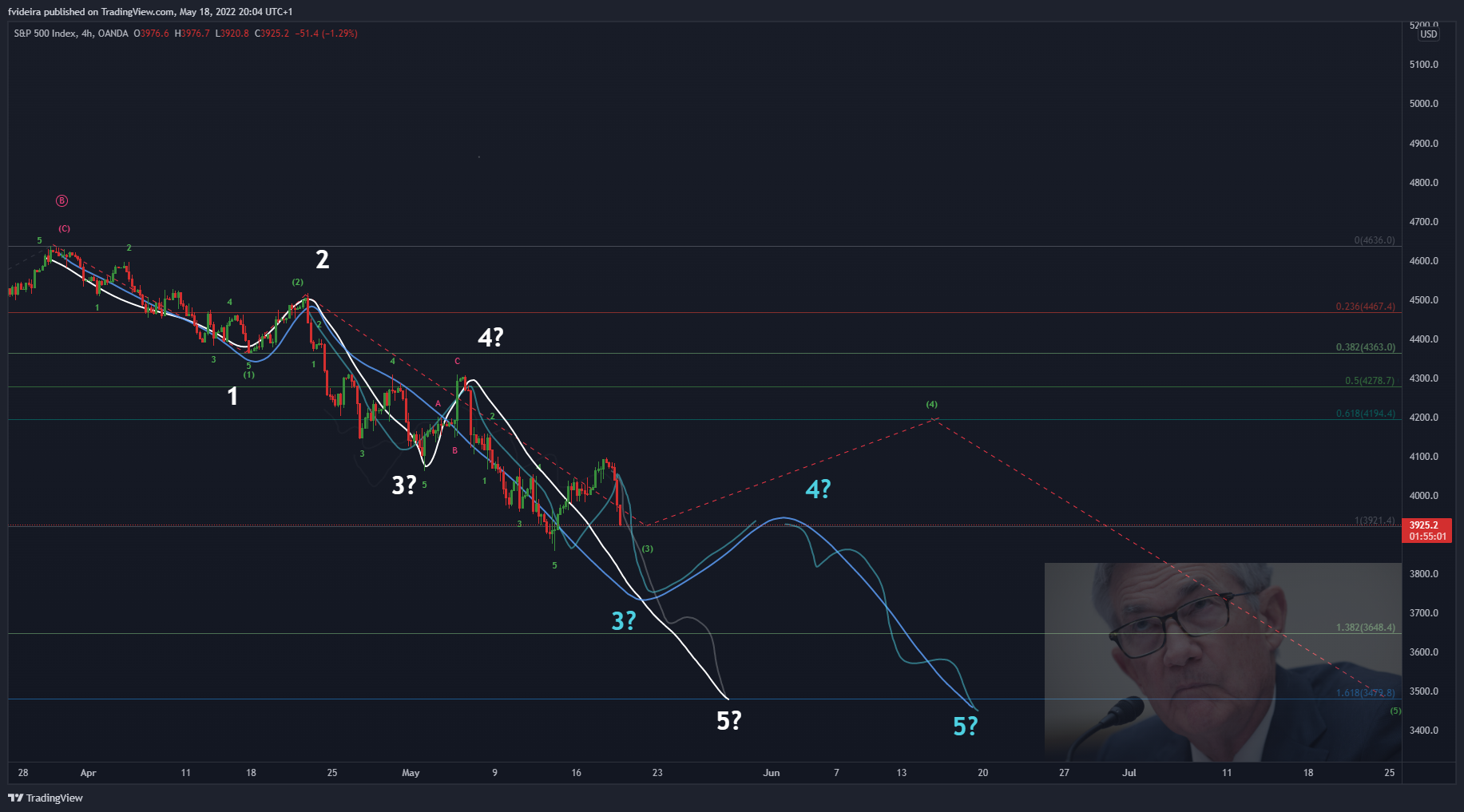Click the 4300.0 price axis label
The width and height of the screenshot is (1464, 812).
click(x=1424, y=378)
